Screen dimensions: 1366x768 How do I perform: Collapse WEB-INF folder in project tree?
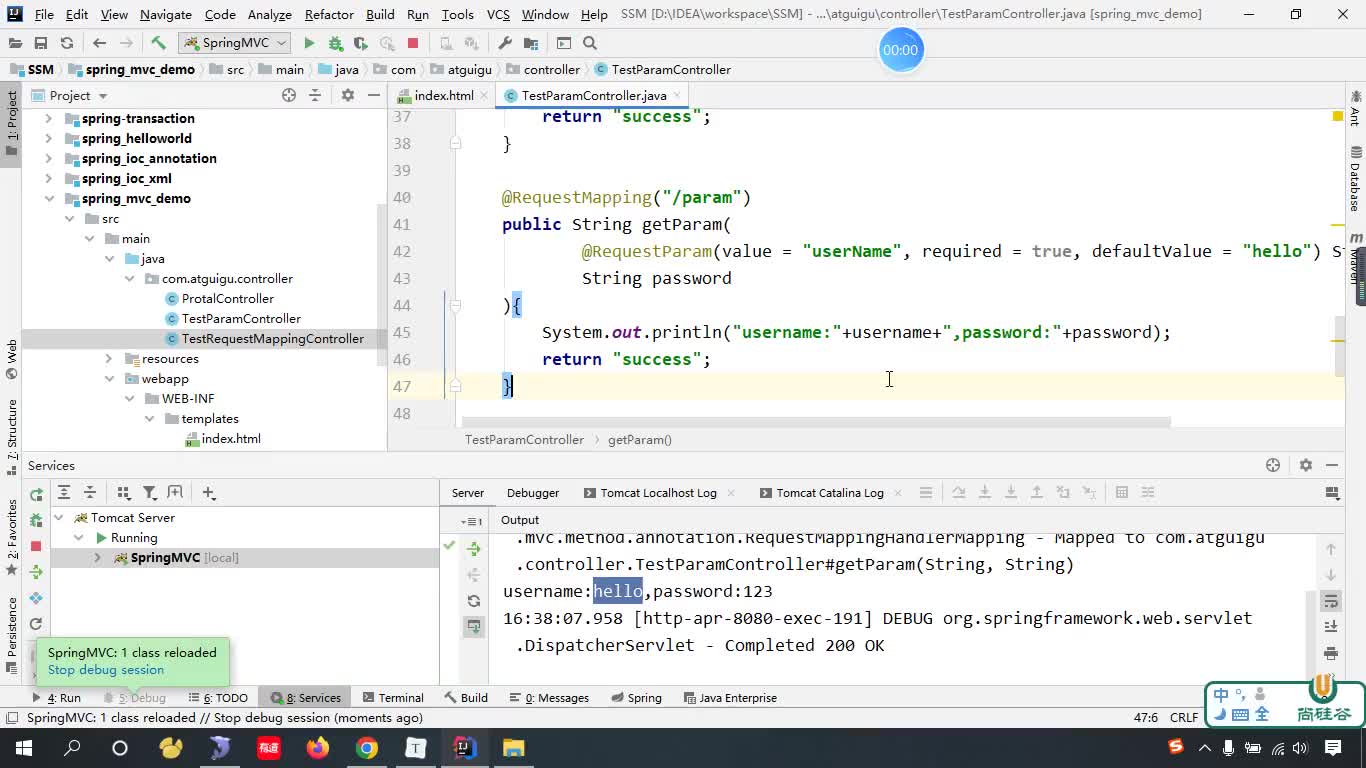tap(129, 398)
